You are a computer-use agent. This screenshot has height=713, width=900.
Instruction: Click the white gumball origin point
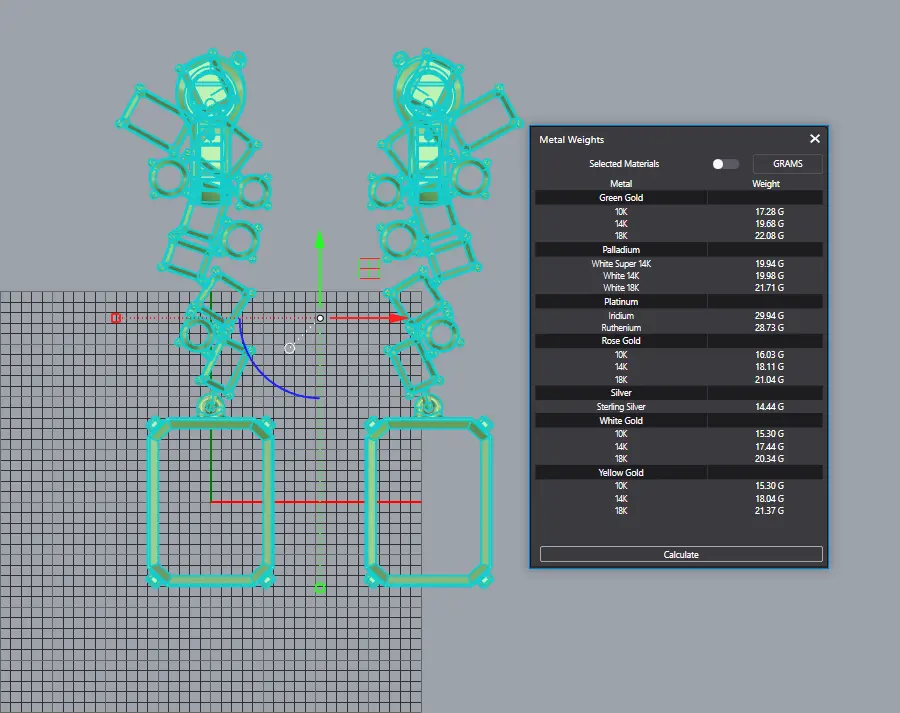[320, 318]
